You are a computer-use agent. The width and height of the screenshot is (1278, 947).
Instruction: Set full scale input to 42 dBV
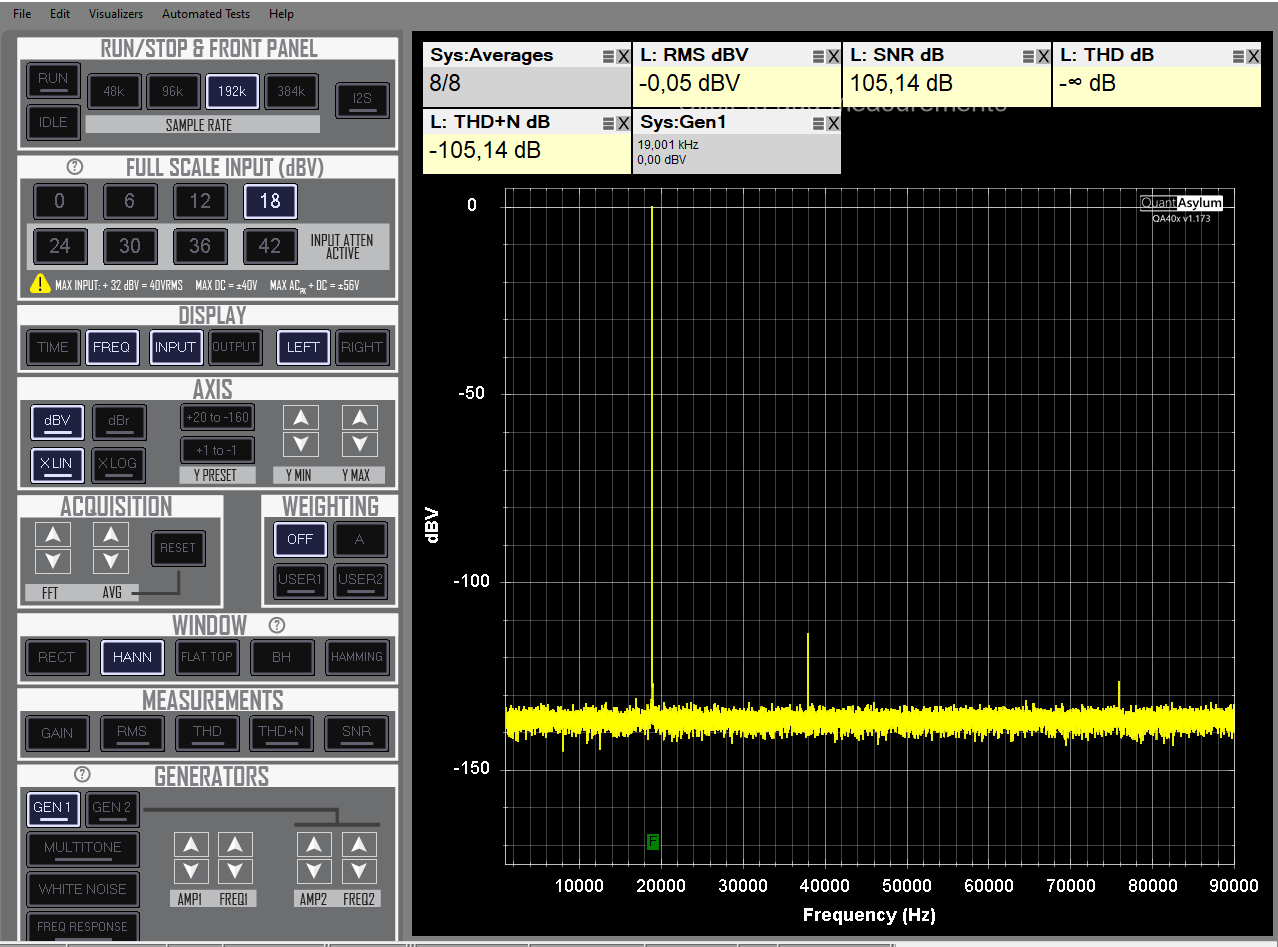tap(270, 245)
